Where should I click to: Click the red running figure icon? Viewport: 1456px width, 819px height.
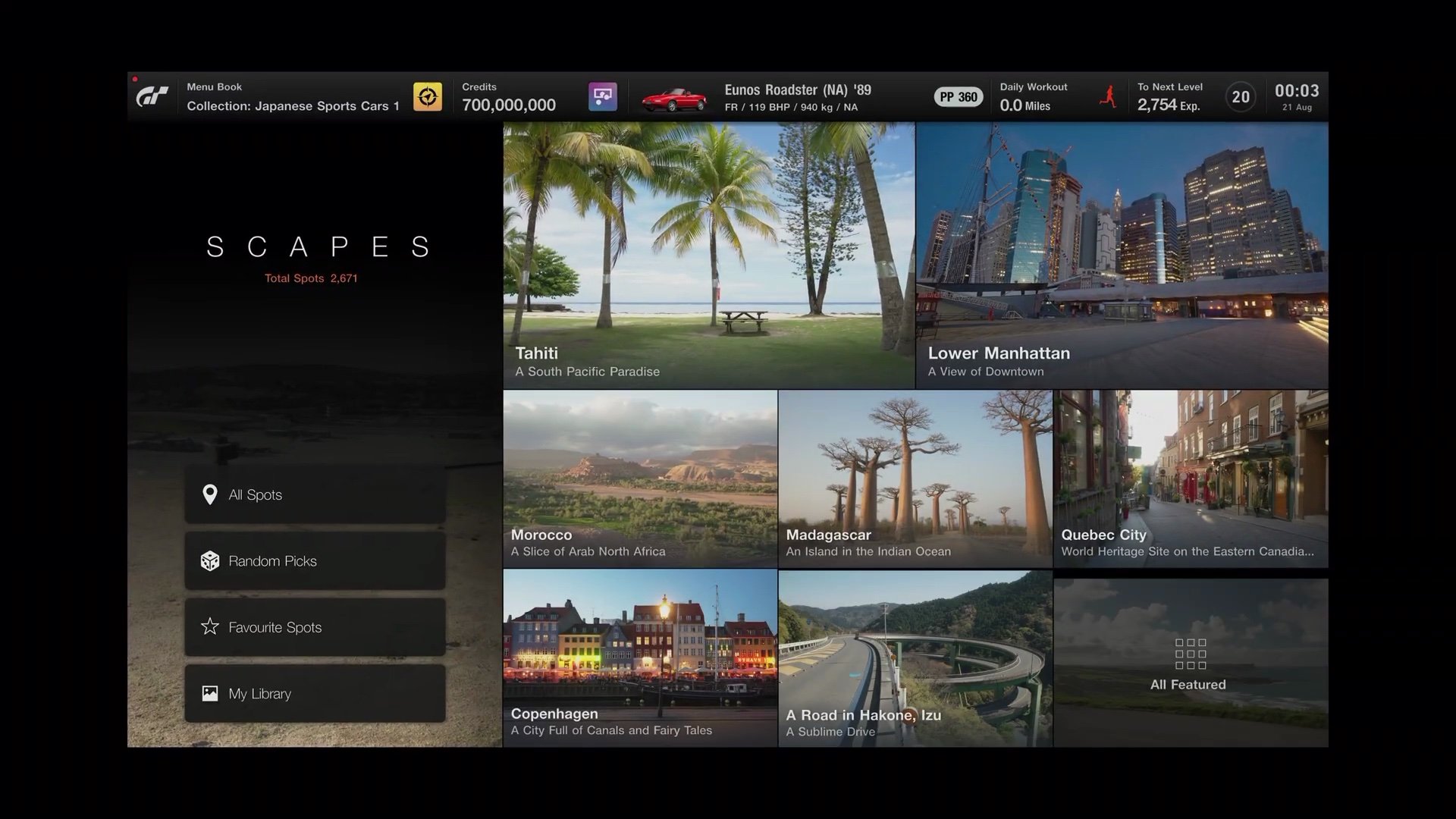[x=1108, y=97]
